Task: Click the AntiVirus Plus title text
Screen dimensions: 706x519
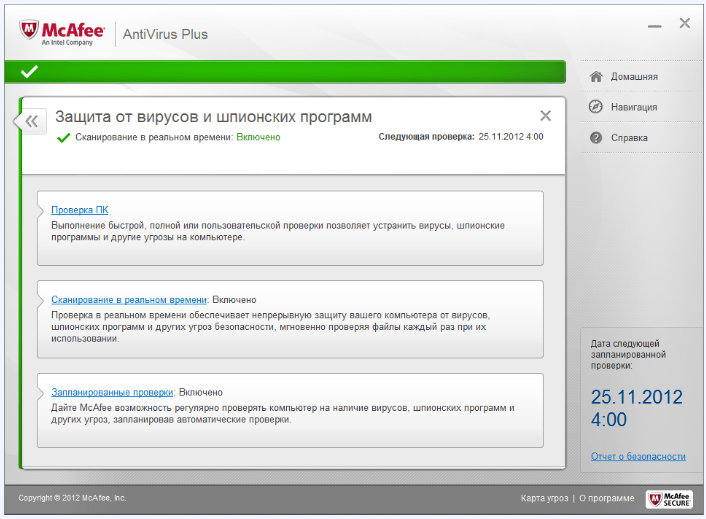Action: 165,34
